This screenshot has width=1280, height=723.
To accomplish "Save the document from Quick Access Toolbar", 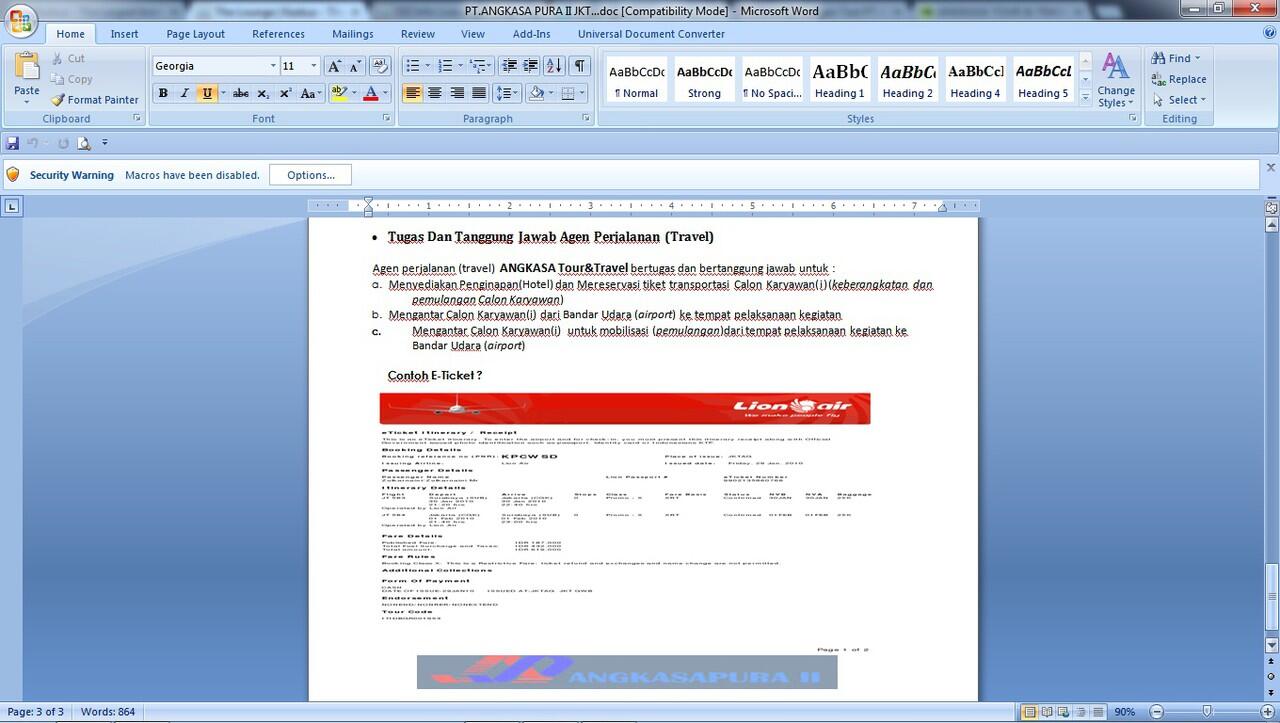I will 13,143.
